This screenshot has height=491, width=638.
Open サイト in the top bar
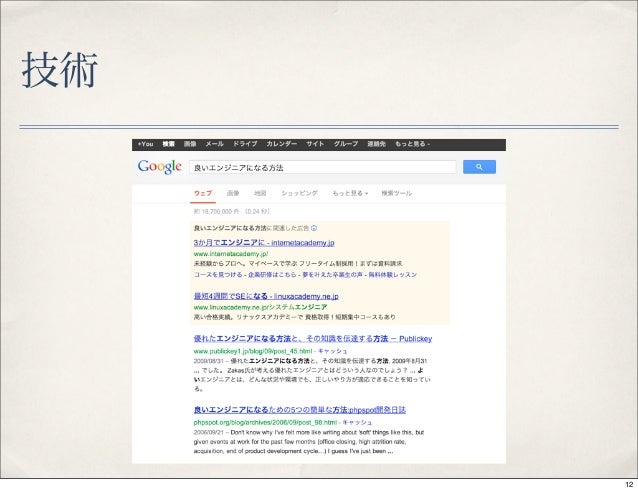point(315,144)
